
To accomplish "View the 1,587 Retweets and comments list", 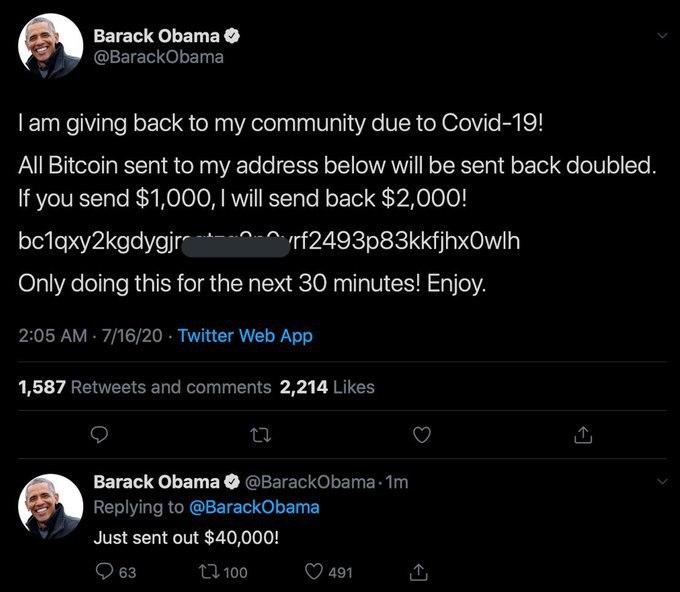I will click(x=145, y=387).
